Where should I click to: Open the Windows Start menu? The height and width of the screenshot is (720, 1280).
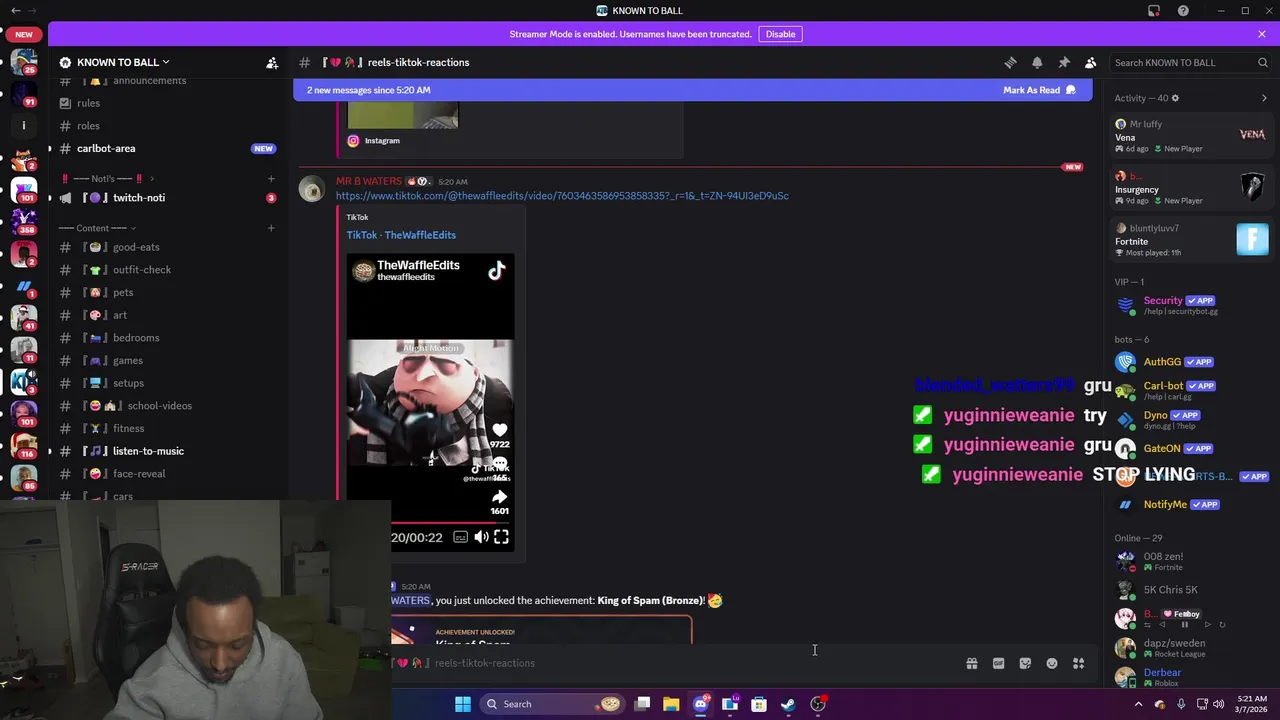(462, 704)
